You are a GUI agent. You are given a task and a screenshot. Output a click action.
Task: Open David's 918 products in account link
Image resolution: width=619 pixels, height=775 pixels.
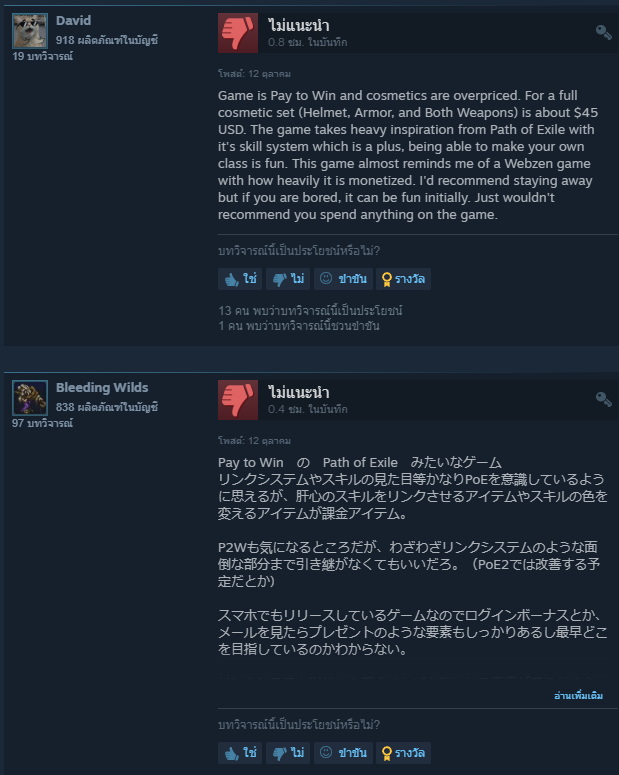click(x=107, y=40)
